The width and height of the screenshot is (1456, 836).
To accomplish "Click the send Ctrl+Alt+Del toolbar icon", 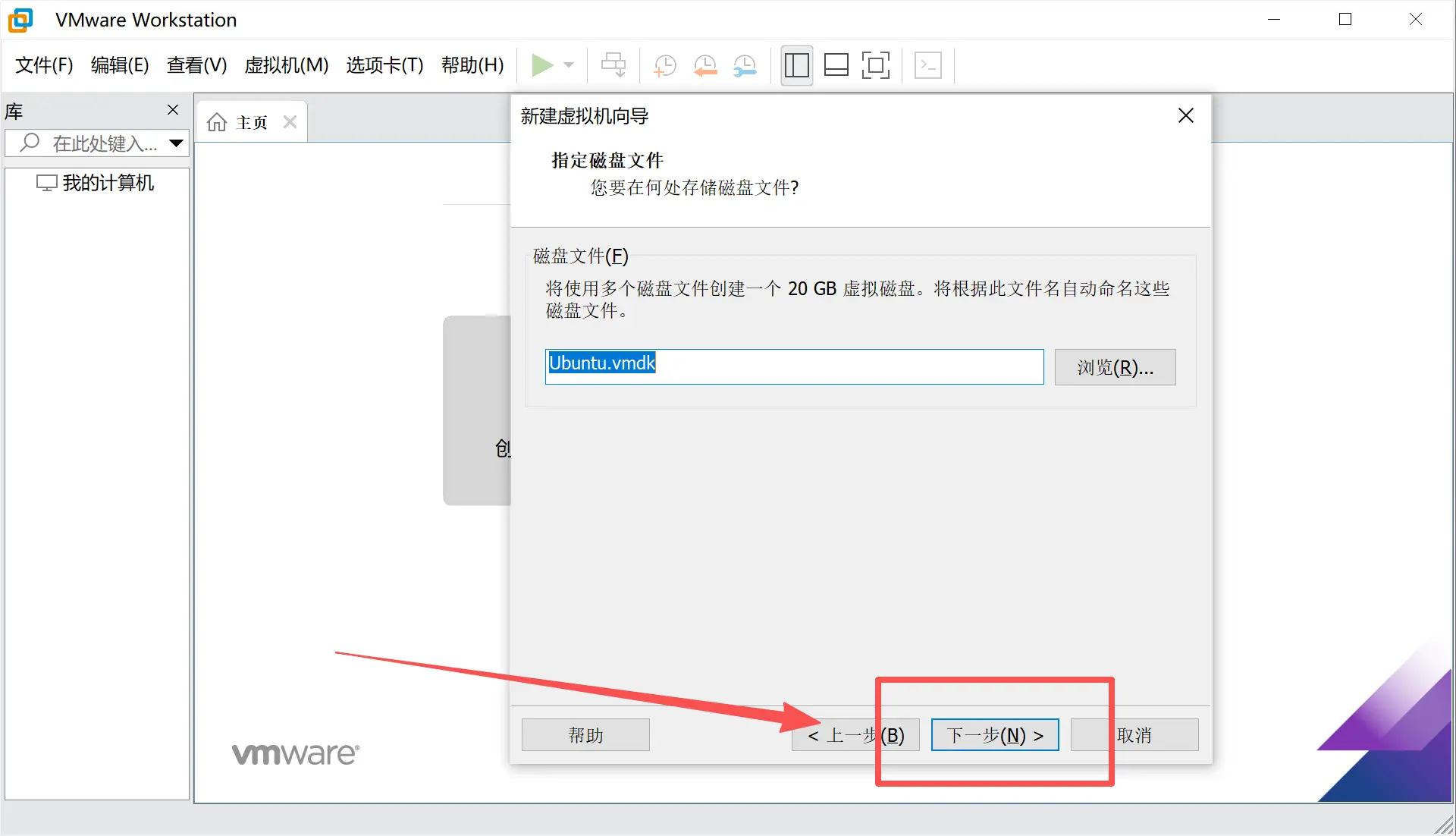I will (613, 65).
